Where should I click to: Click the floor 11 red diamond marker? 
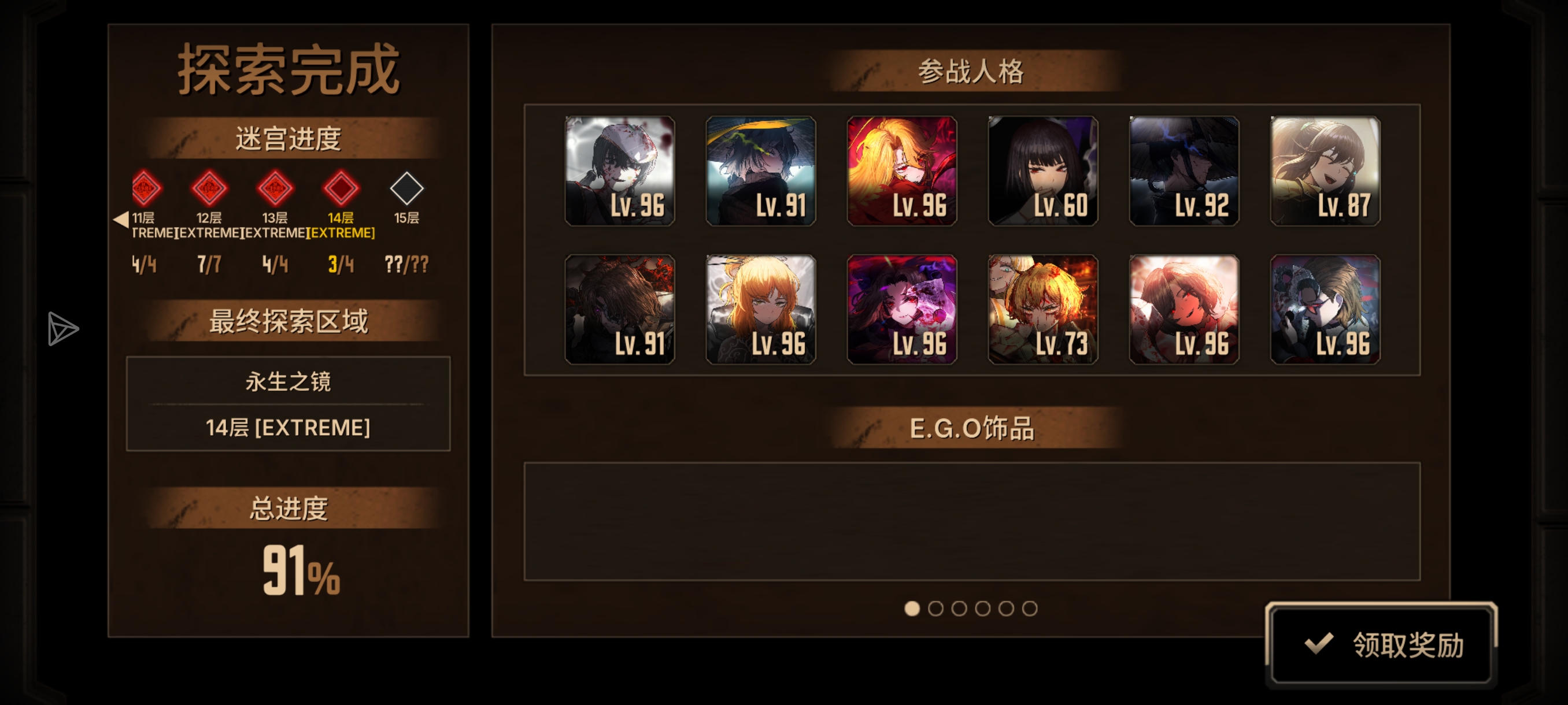click(146, 188)
